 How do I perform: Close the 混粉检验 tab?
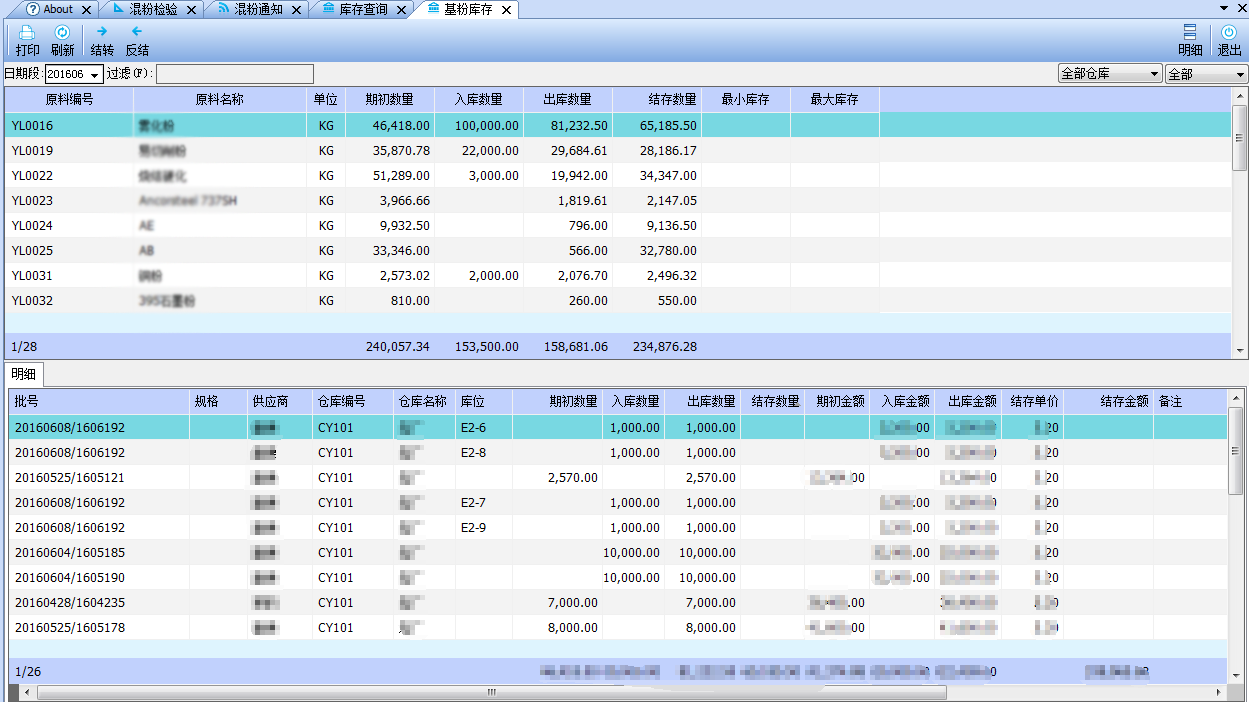(192, 10)
